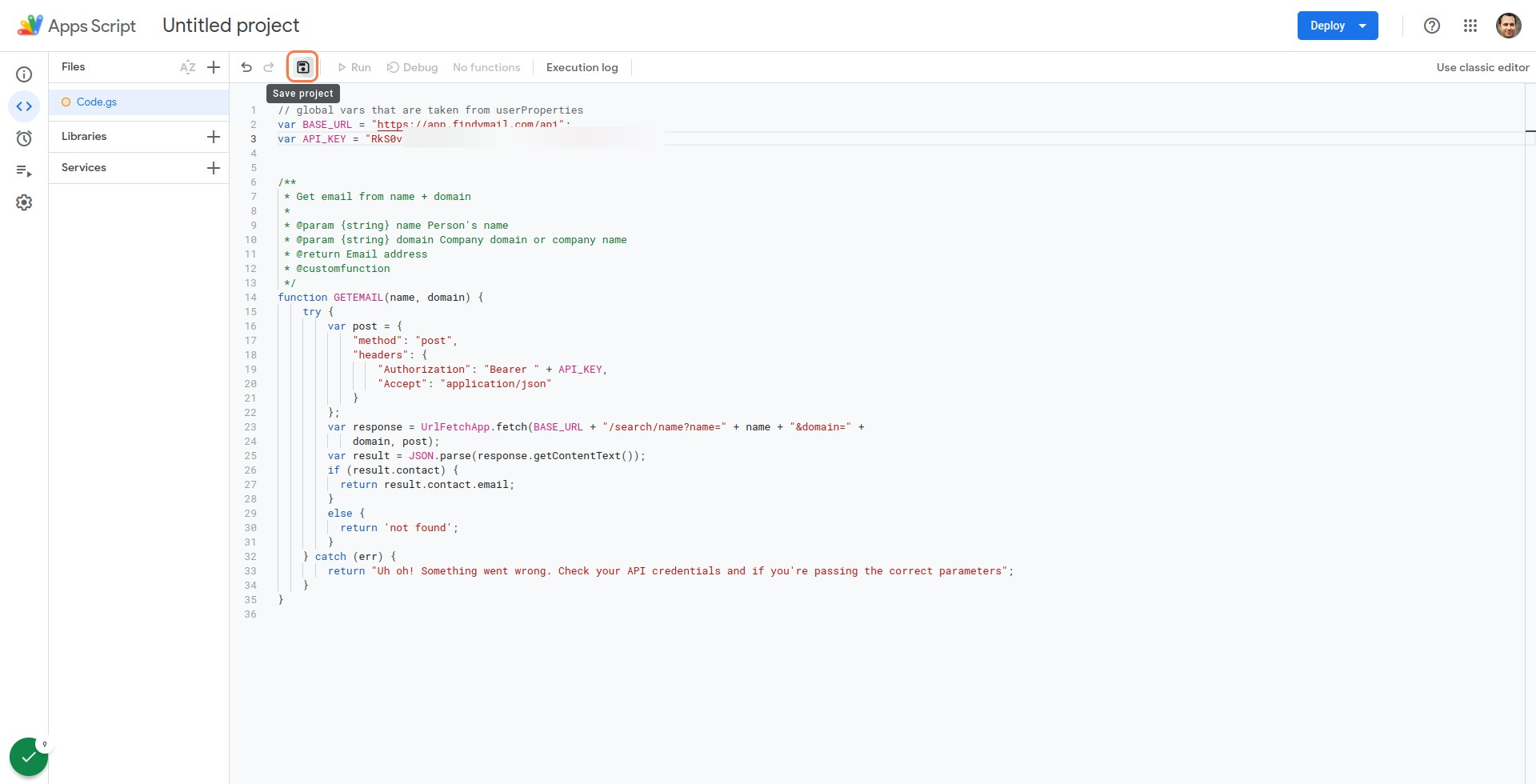Image resolution: width=1536 pixels, height=784 pixels.
Task: Click the Redo arrow in toolbar
Action: [x=269, y=67]
